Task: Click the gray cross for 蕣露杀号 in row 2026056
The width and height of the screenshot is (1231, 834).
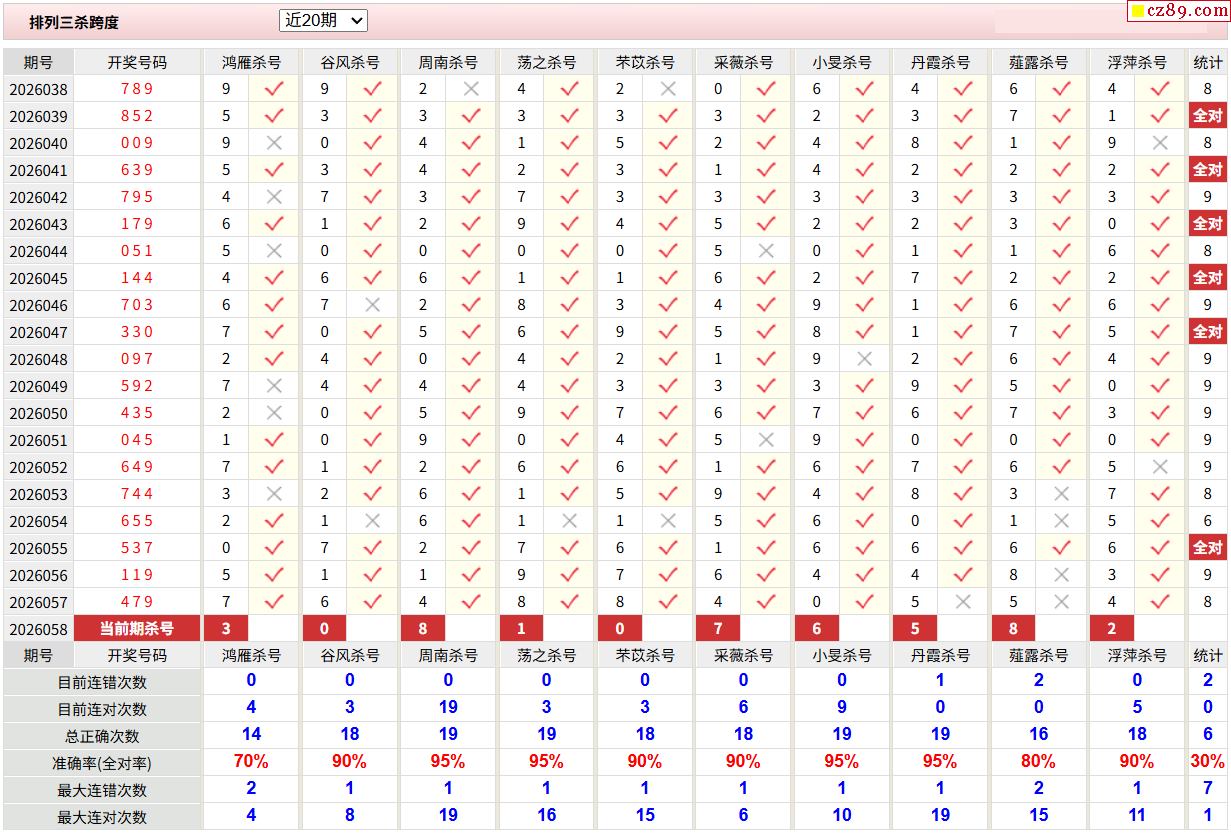Action: (1062, 575)
